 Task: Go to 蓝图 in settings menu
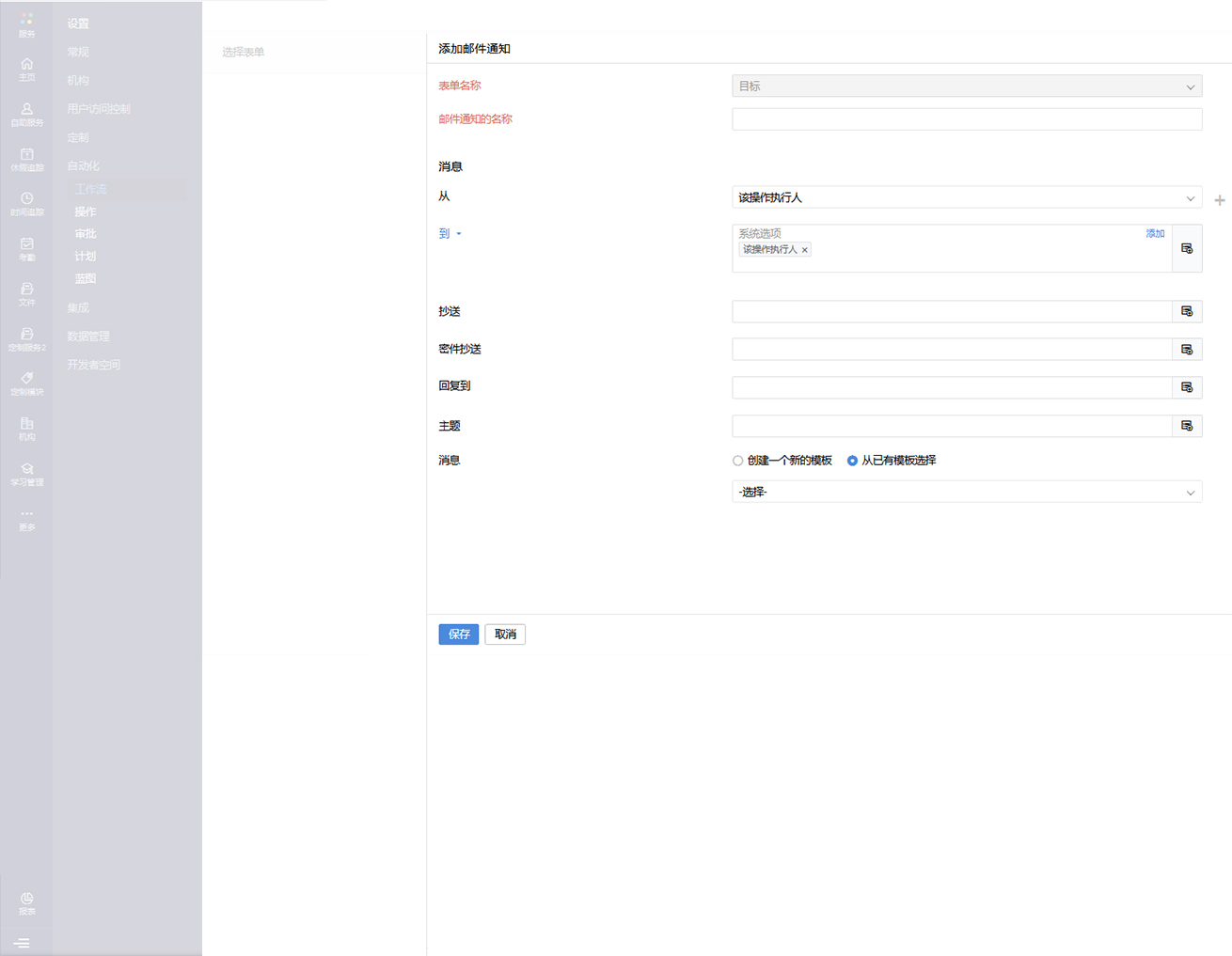pos(86,279)
